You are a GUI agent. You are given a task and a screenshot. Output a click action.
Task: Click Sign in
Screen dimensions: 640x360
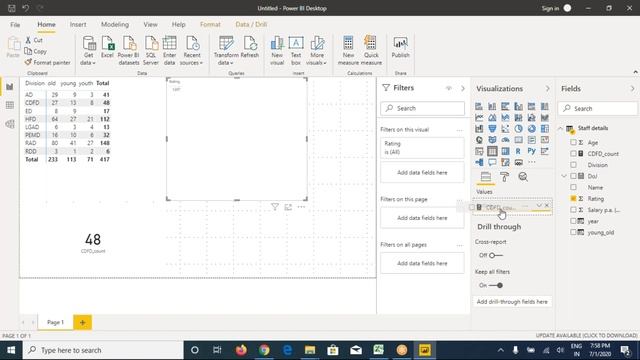[x=550, y=8]
